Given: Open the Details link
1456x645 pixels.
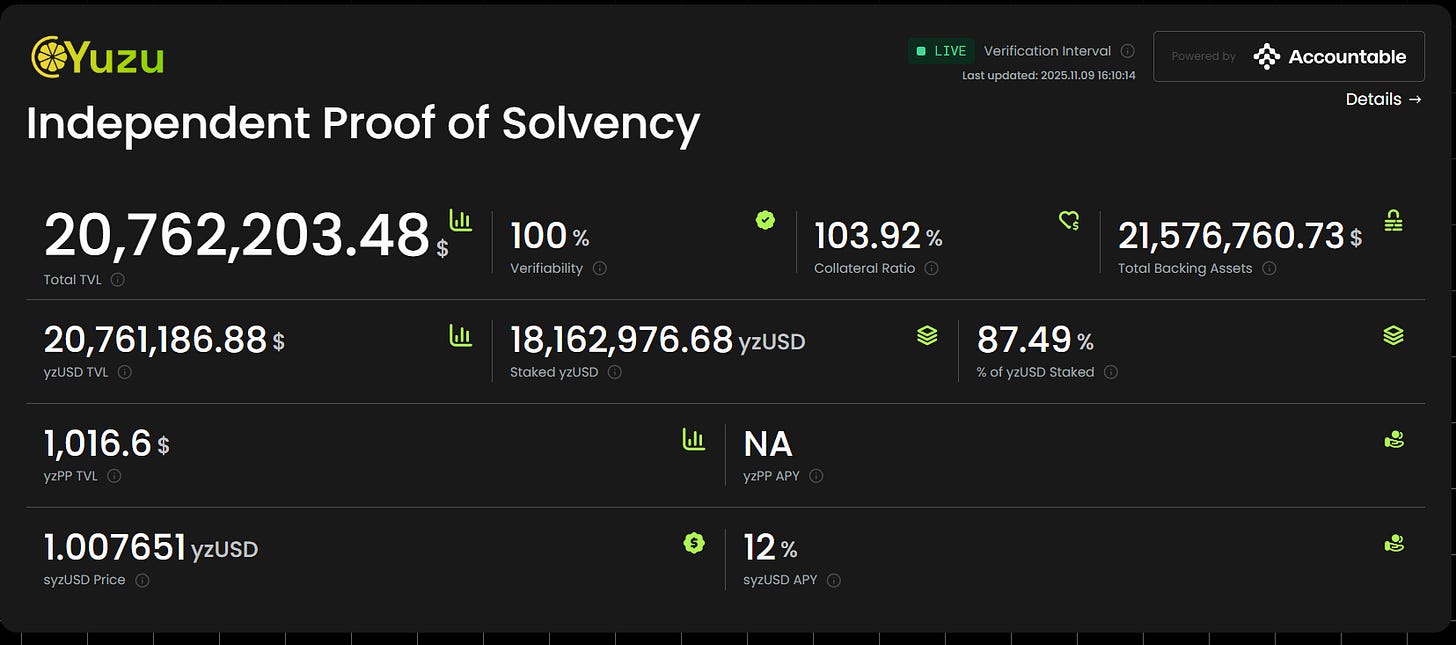Looking at the screenshot, I should [x=1384, y=99].
